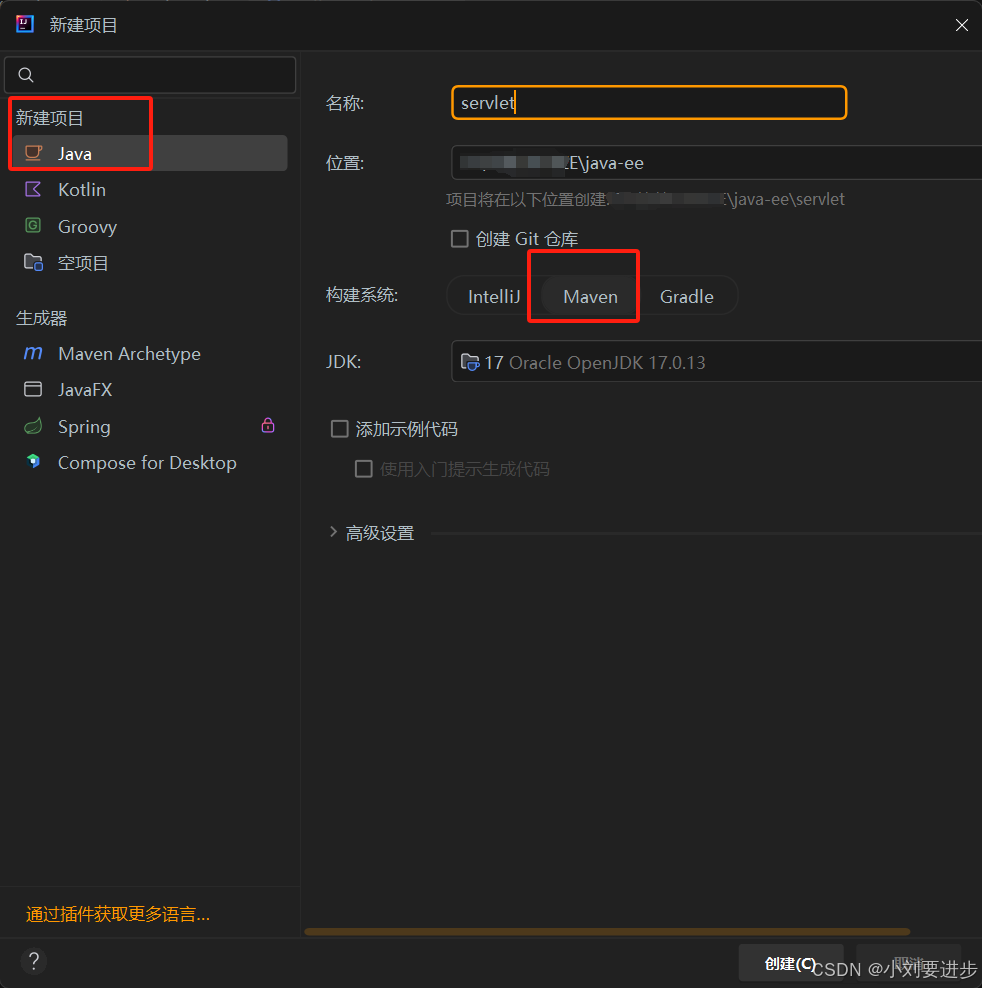
Task: Click the 项目将在以下位置创建 path hint text
Action: click(x=645, y=199)
